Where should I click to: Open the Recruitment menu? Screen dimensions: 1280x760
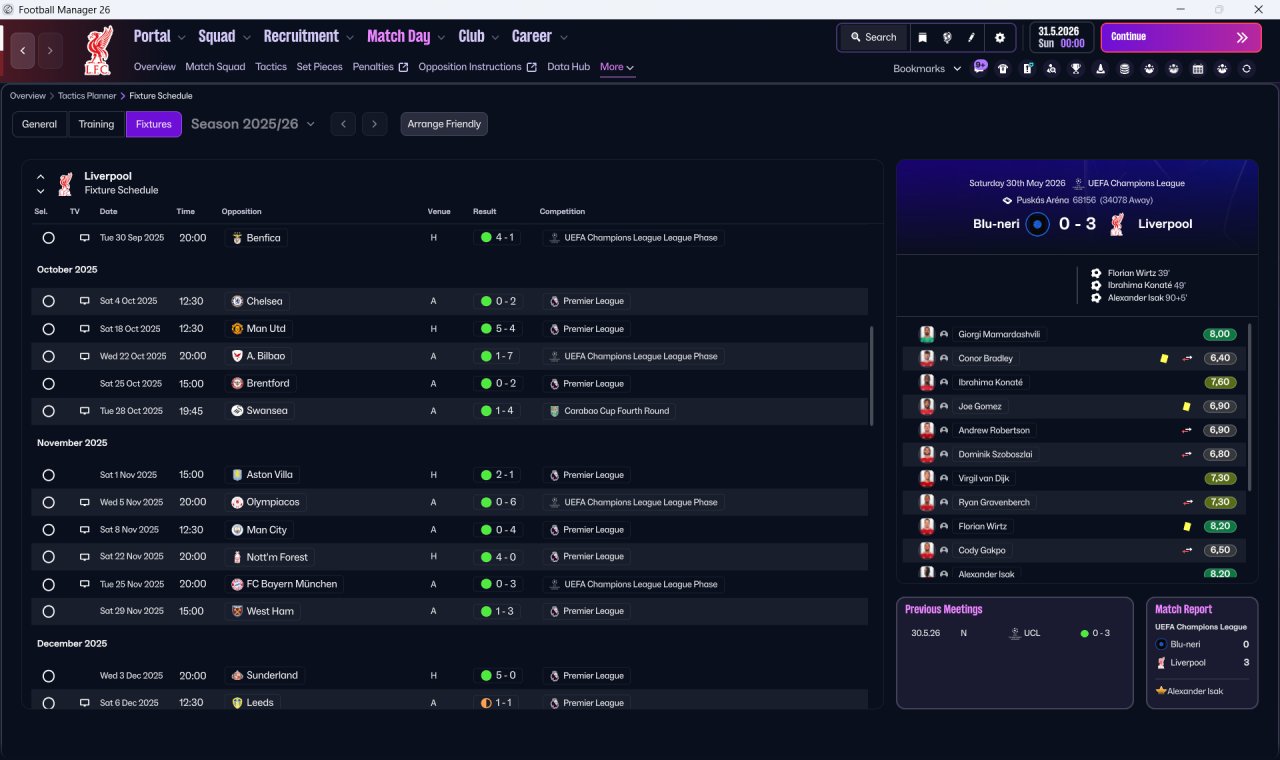point(309,36)
